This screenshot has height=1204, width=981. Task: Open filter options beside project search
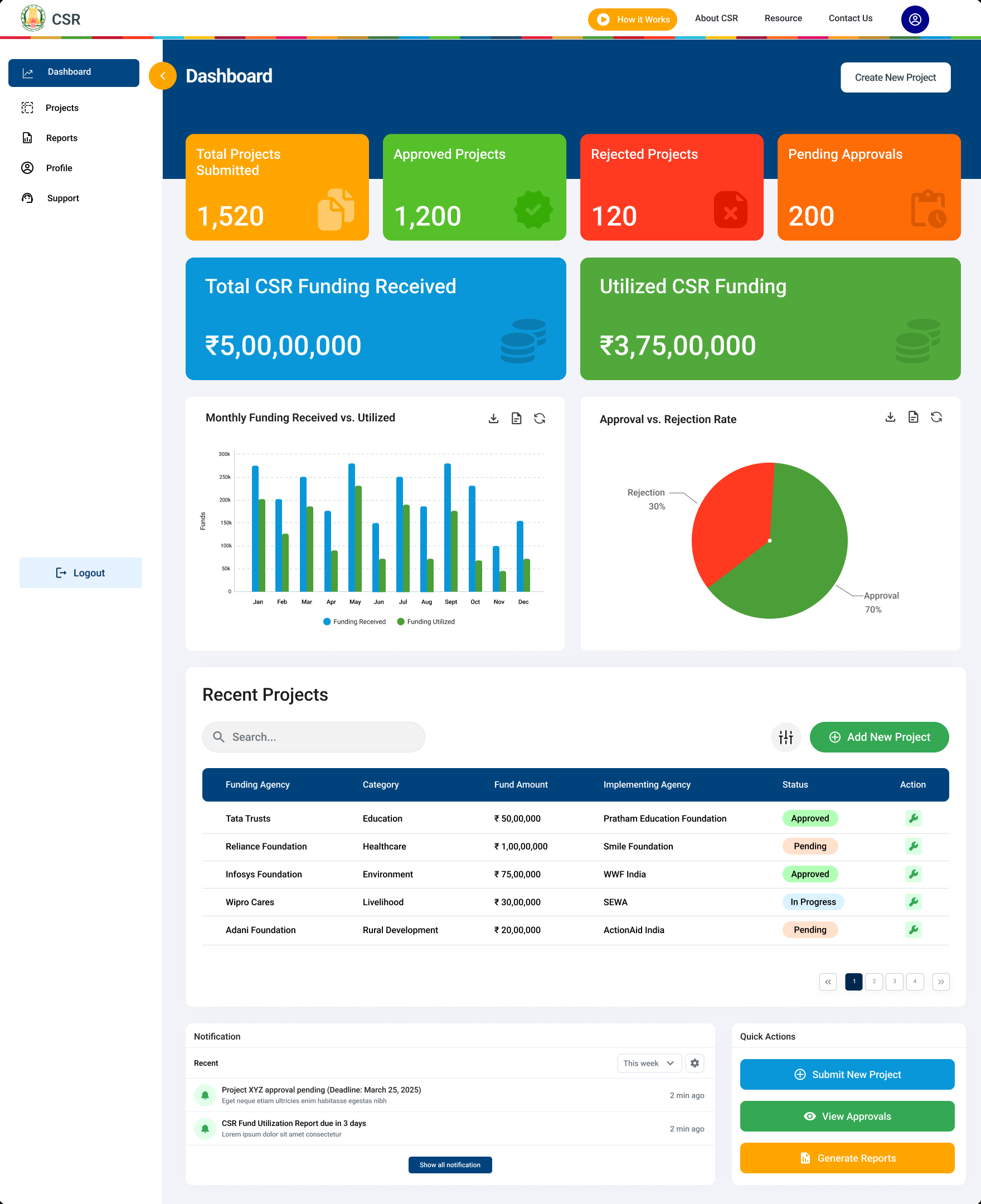(785, 737)
